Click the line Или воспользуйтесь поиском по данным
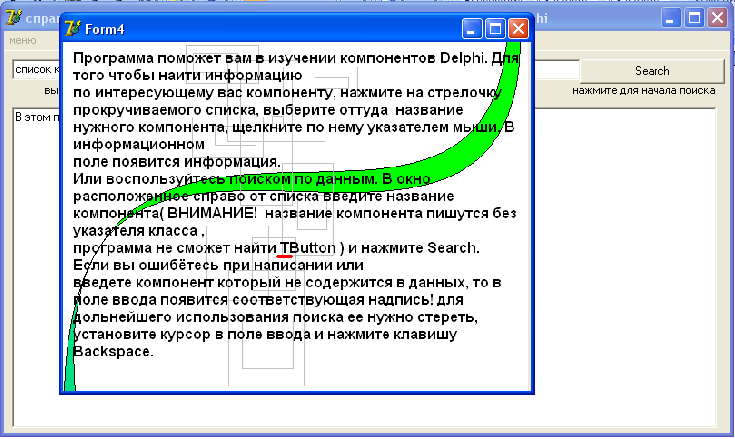 pos(252,179)
